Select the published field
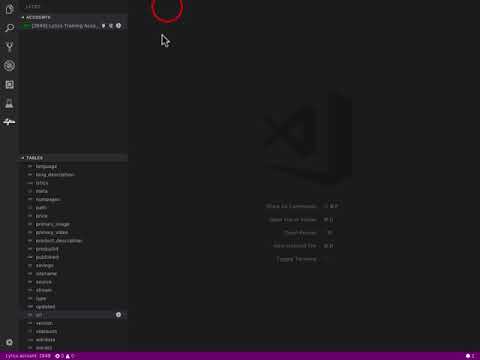The height and width of the screenshot is (360, 480). pos(47,257)
